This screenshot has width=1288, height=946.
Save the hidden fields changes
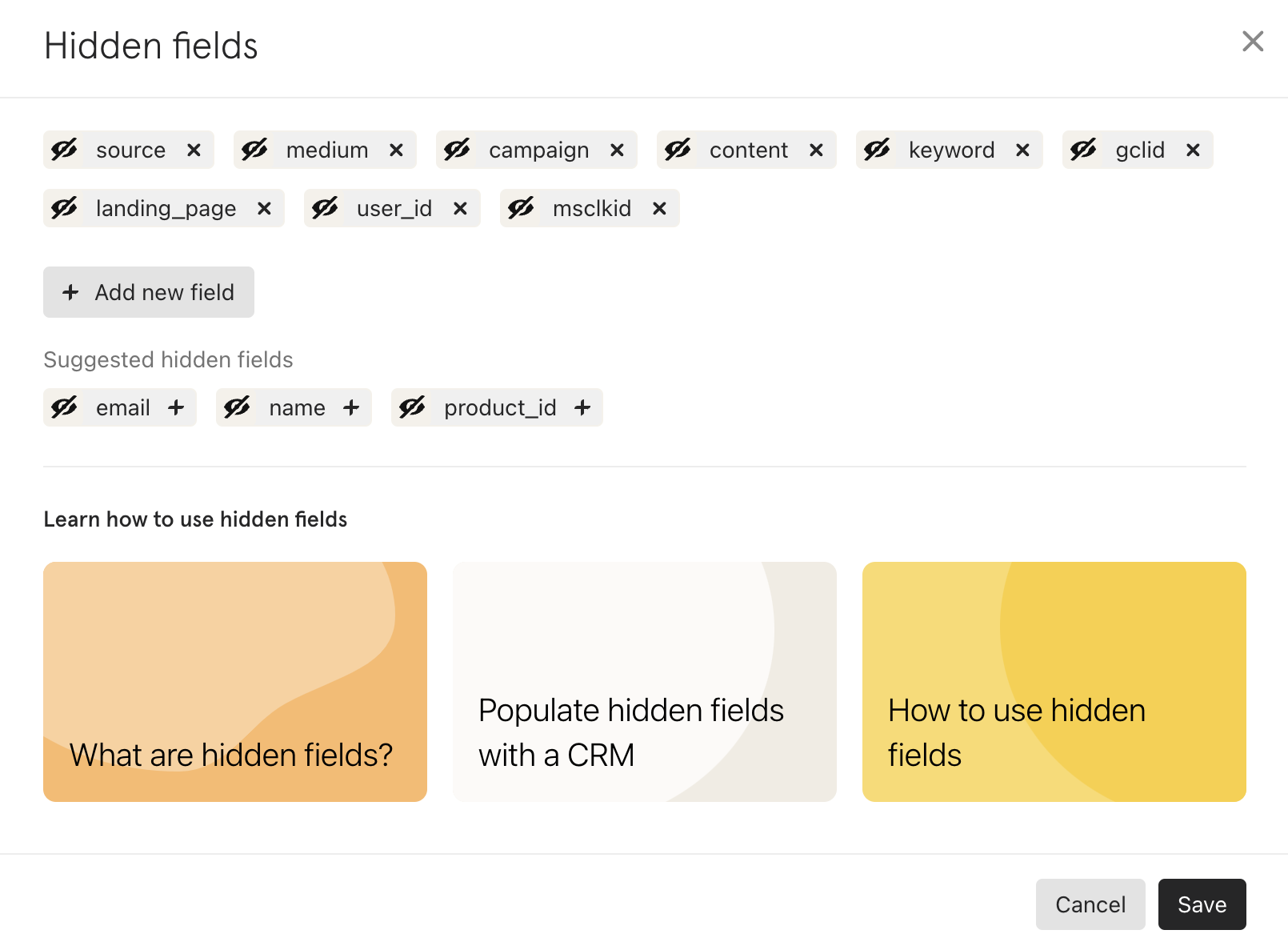click(x=1202, y=904)
